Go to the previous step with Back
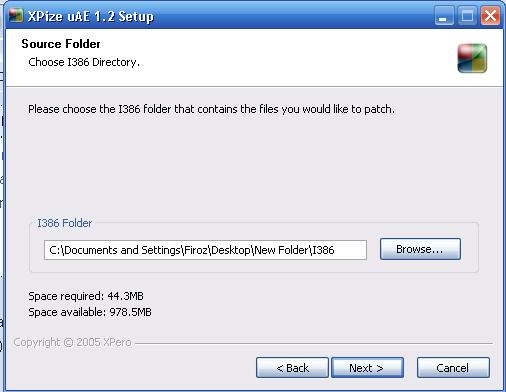 (292, 368)
